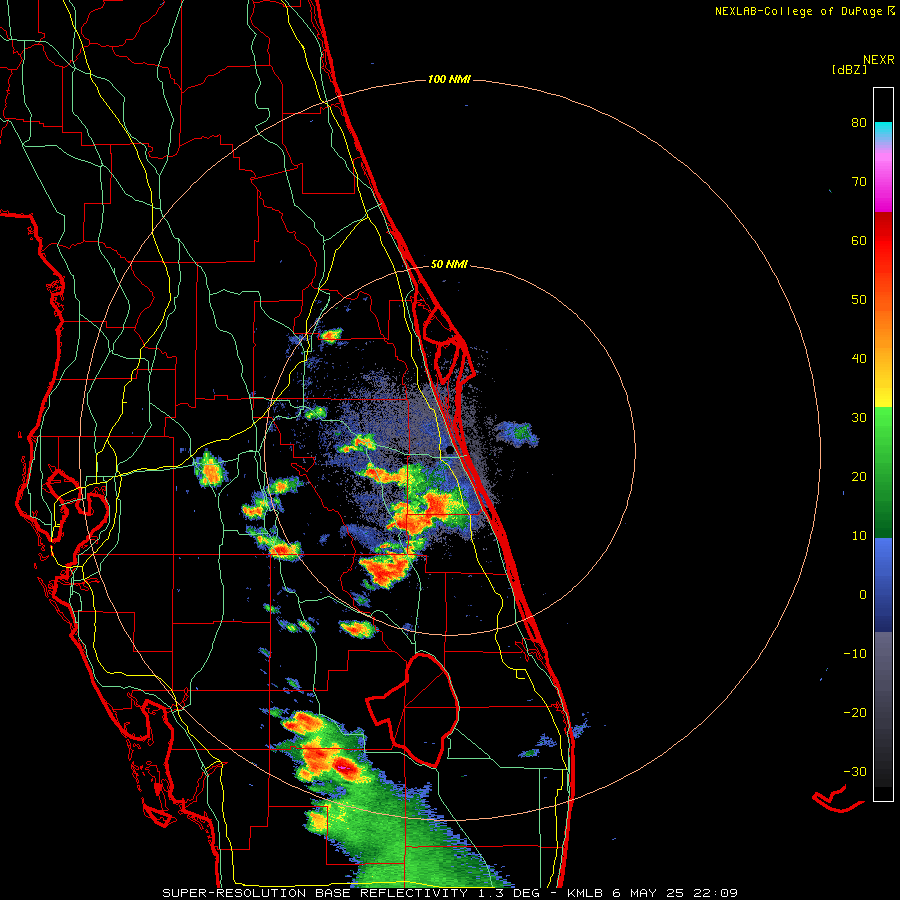The image size is (900, 900).
Task: Click the 40 value on the dBZ scale
Action: tap(859, 359)
